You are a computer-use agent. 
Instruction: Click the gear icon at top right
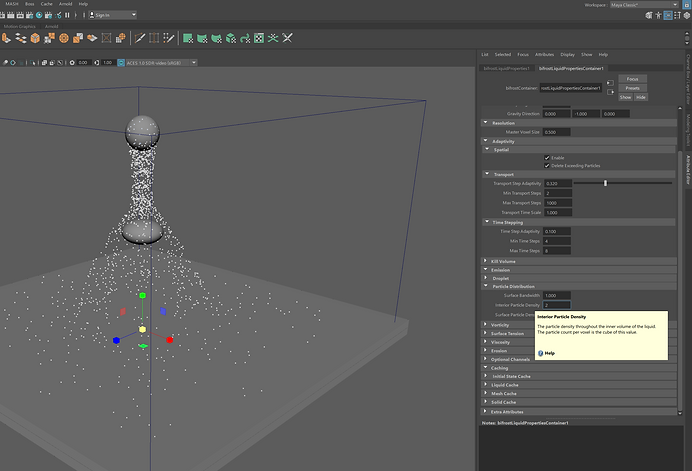point(687,15)
